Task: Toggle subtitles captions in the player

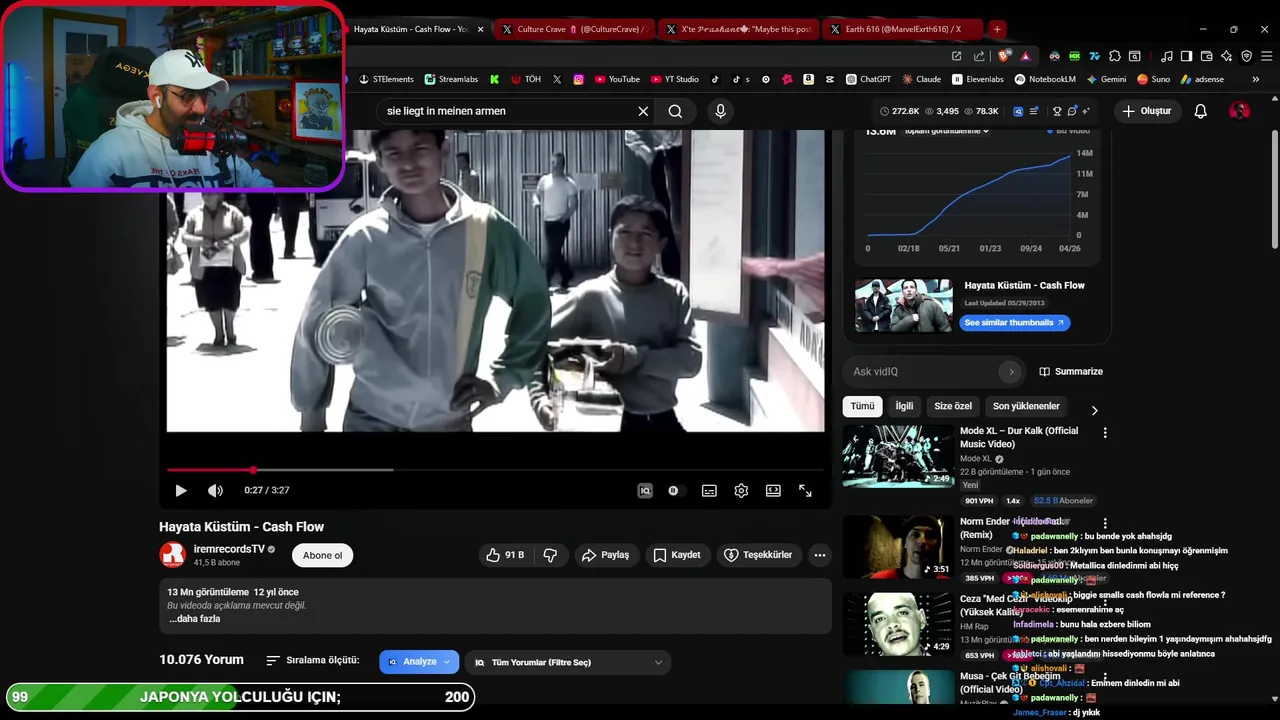Action: (x=709, y=490)
